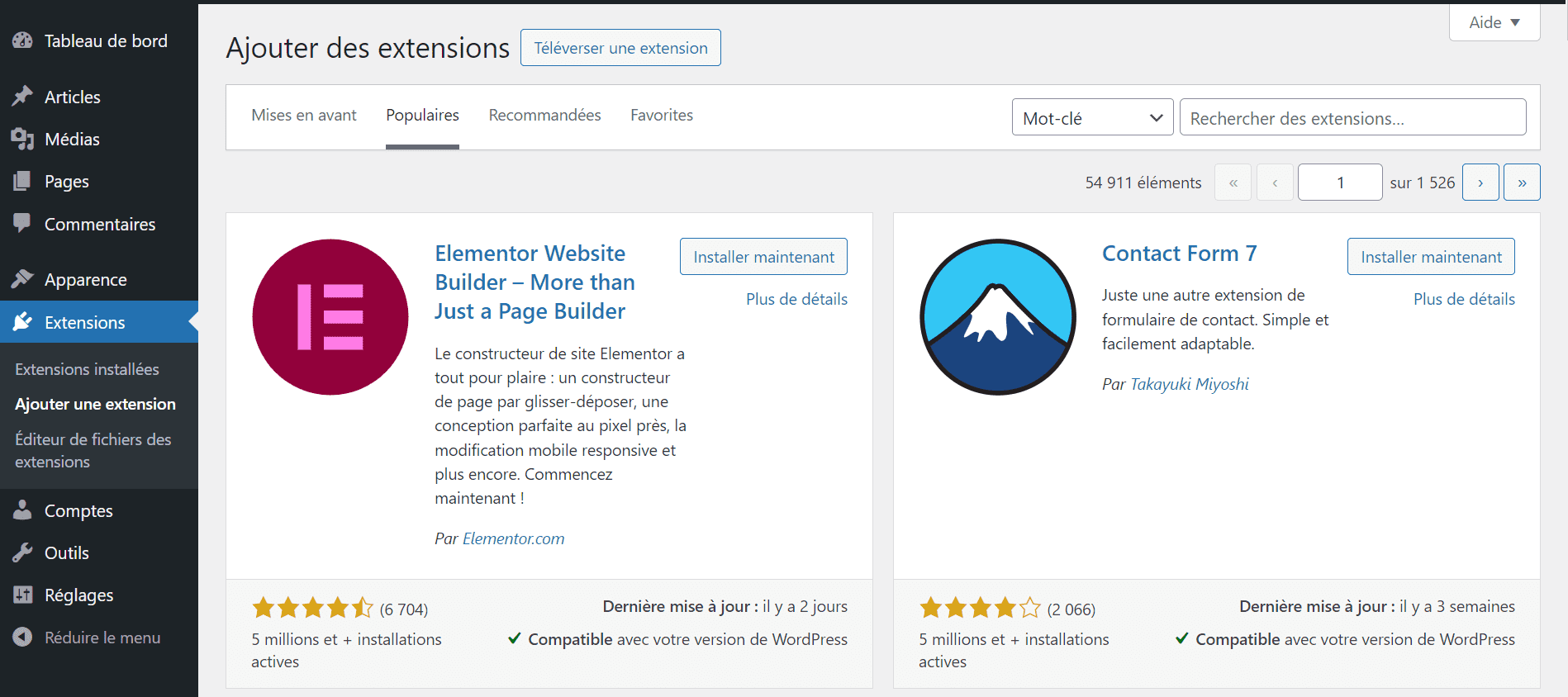Go to next page of extensions
Viewport: 1568px width, 697px height.
pos(1480,183)
